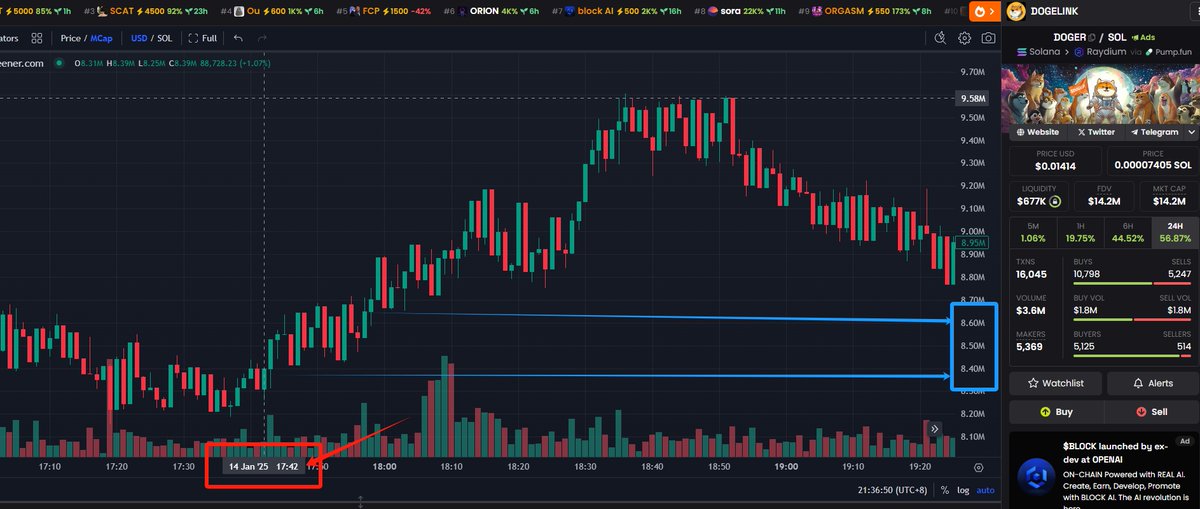Click the 9.58M price axis label
Screen dimensions: 1200x509
pyautogui.click(x=973, y=98)
